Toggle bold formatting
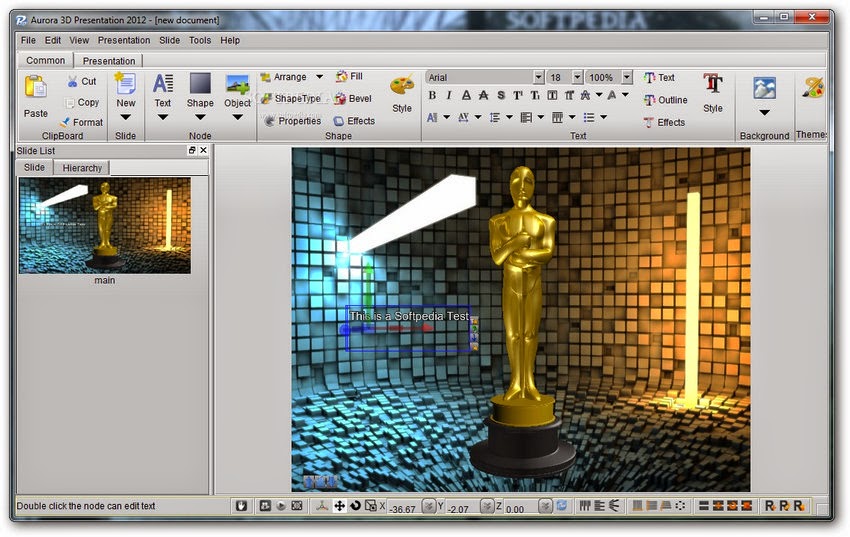This screenshot has width=850, height=537. click(x=432, y=95)
